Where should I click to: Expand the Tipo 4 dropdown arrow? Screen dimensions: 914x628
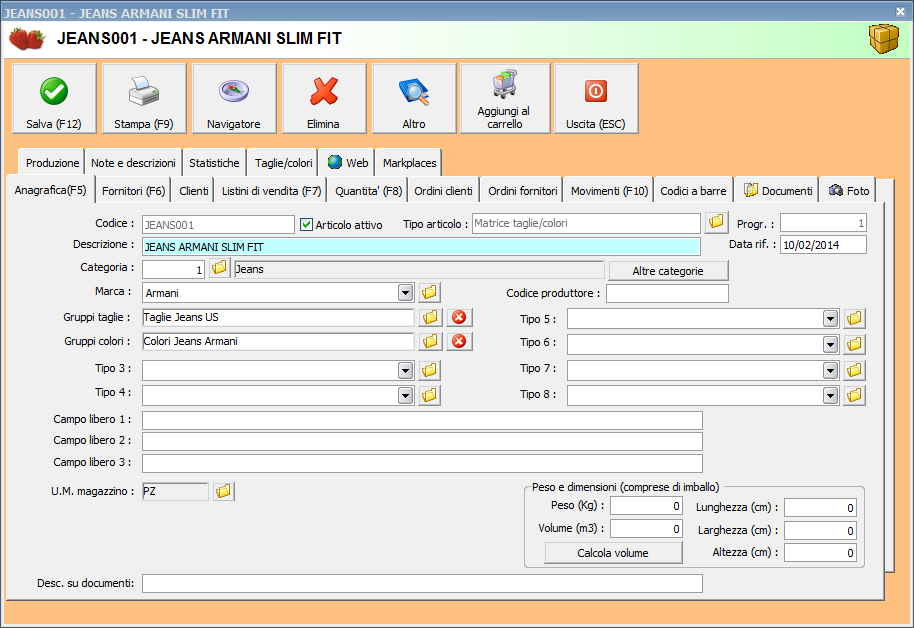pyautogui.click(x=406, y=395)
